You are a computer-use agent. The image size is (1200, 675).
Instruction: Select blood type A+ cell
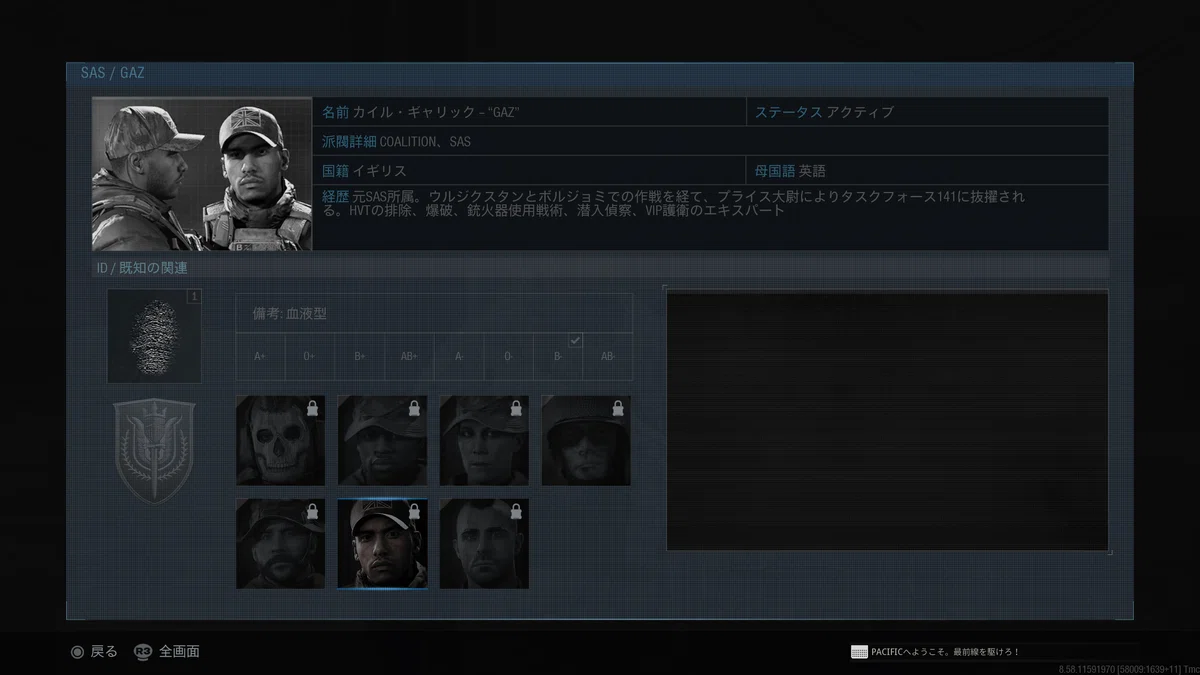pyautogui.click(x=260, y=356)
